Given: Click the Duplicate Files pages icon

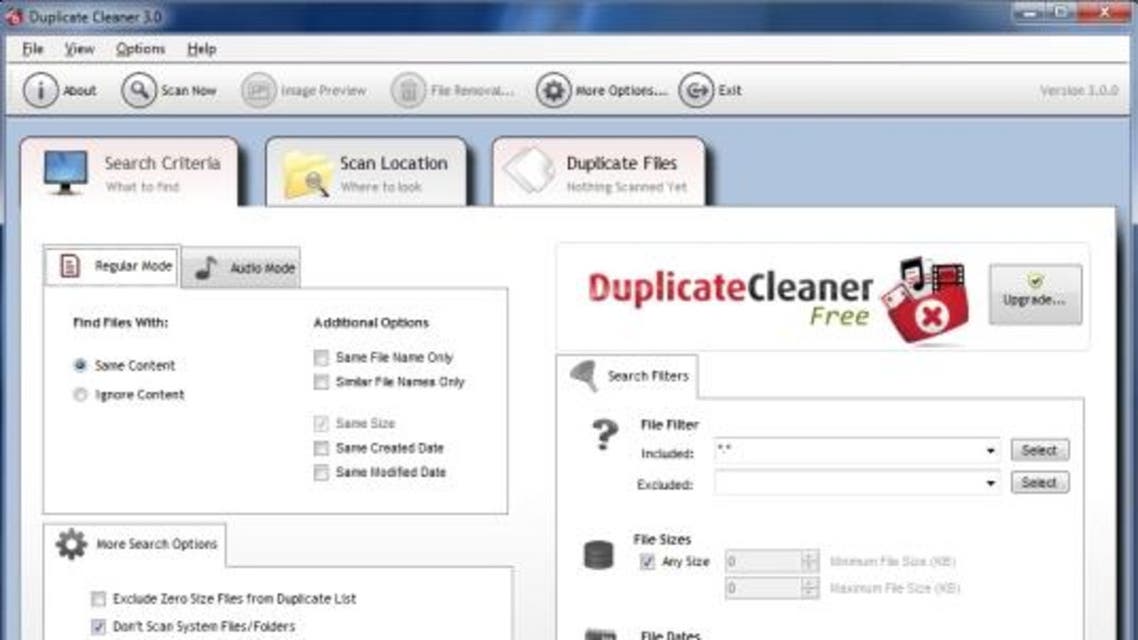Looking at the screenshot, I should (530, 171).
